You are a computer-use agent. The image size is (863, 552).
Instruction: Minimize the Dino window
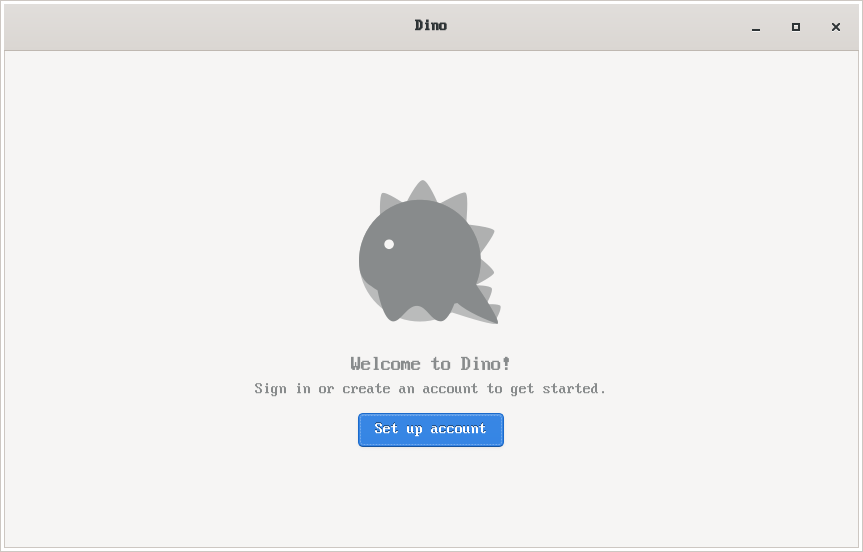click(756, 27)
